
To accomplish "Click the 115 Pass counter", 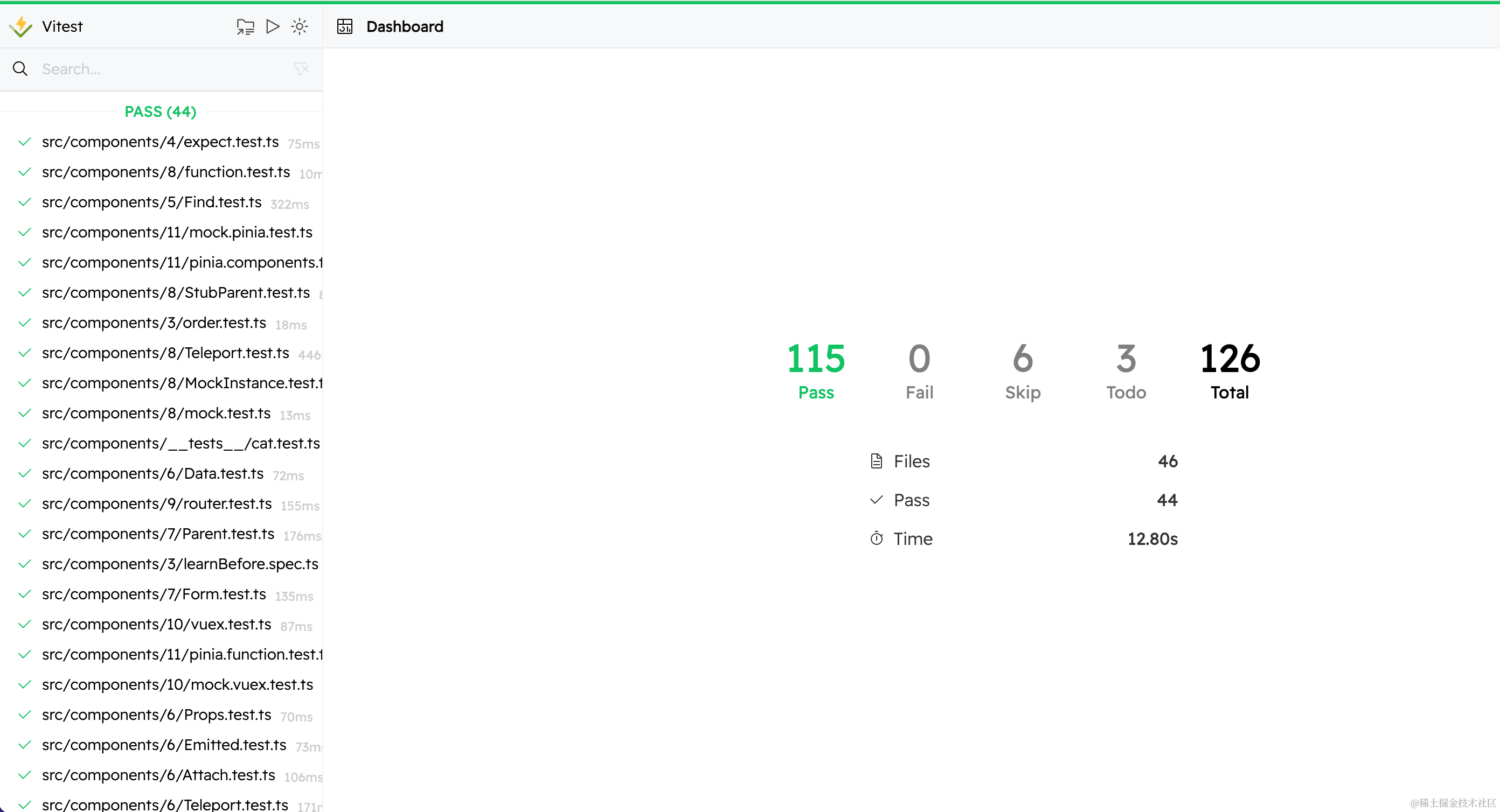I will (815, 370).
